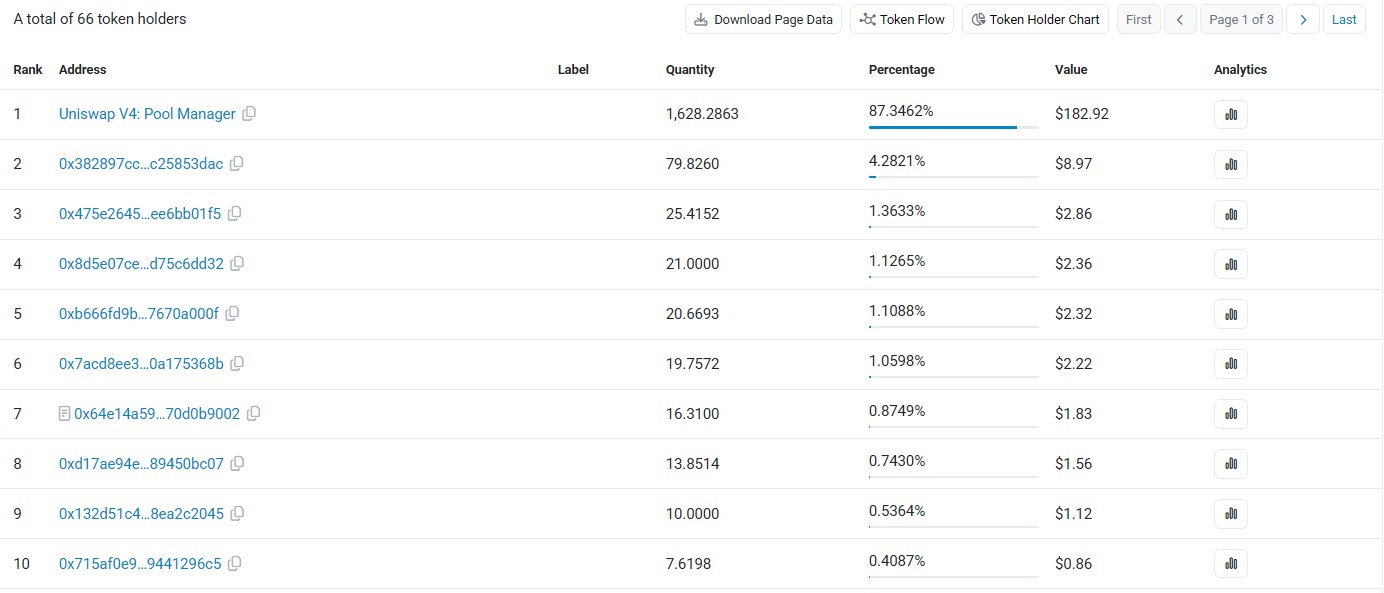Image resolution: width=1384 pixels, height=593 pixels.
Task: Open Uniswap V4: Pool Manager address link
Action: (x=147, y=114)
